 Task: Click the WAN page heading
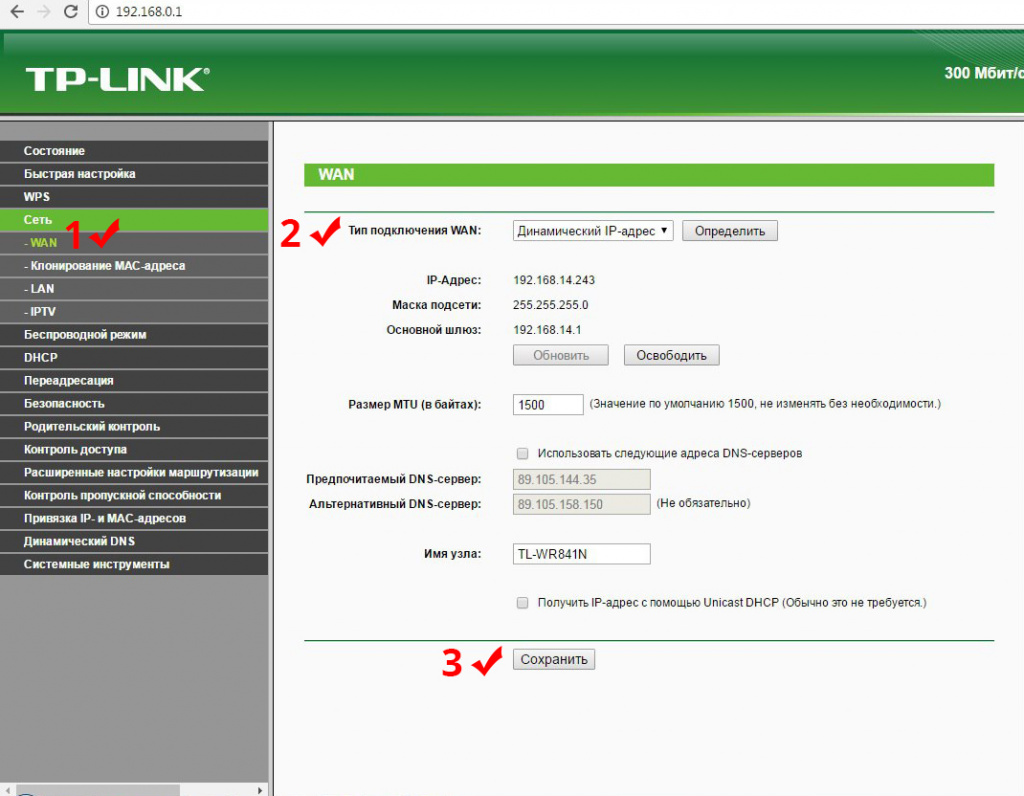[x=336, y=174]
